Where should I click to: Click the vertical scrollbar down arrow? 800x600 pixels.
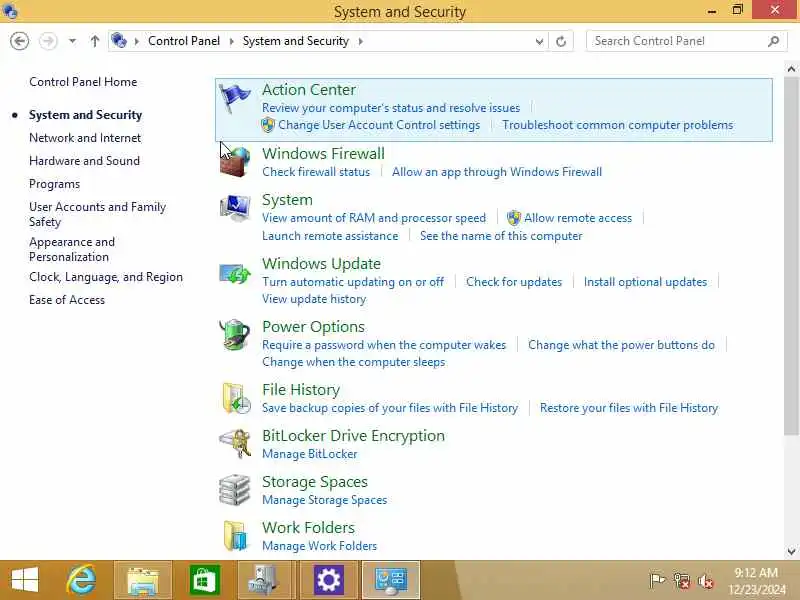(x=791, y=552)
